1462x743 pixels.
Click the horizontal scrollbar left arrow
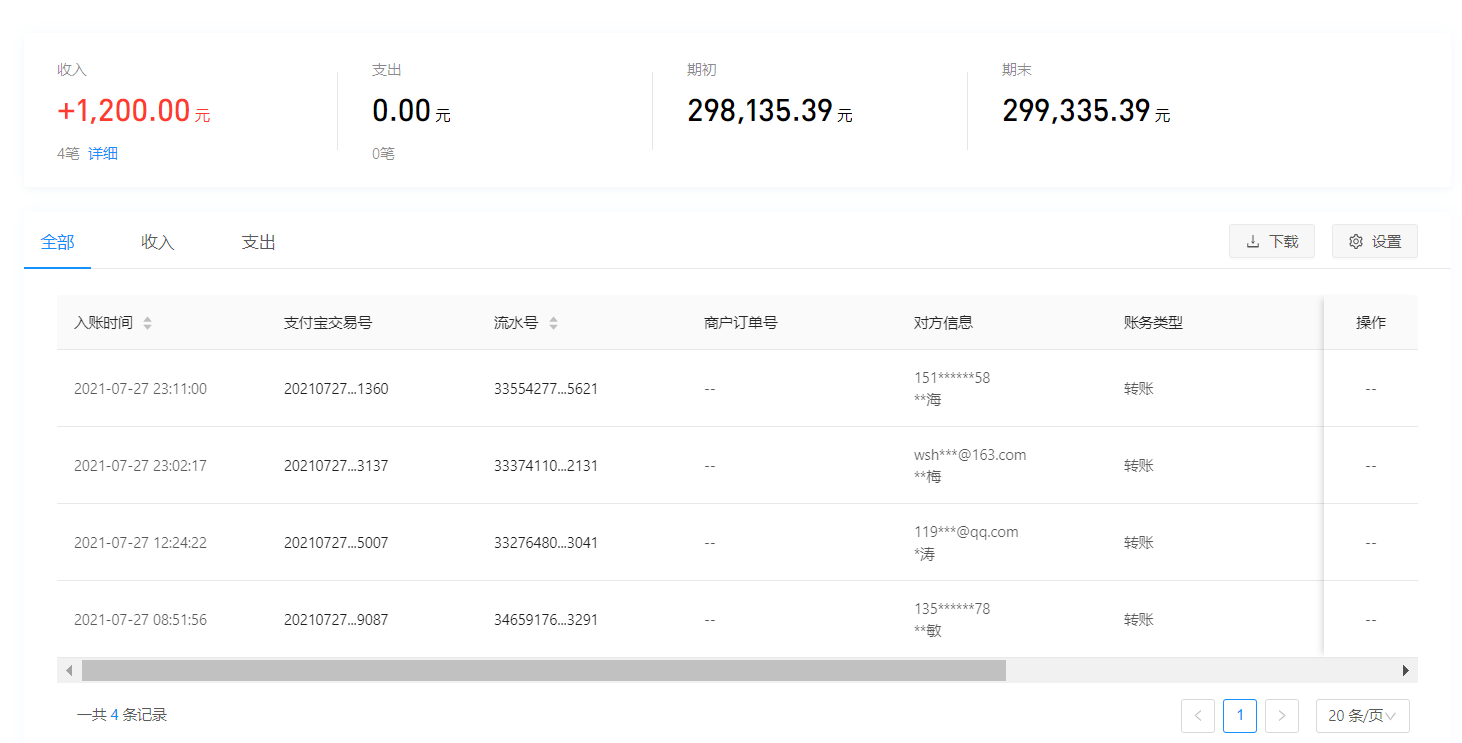pyautogui.click(x=69, y=670)
